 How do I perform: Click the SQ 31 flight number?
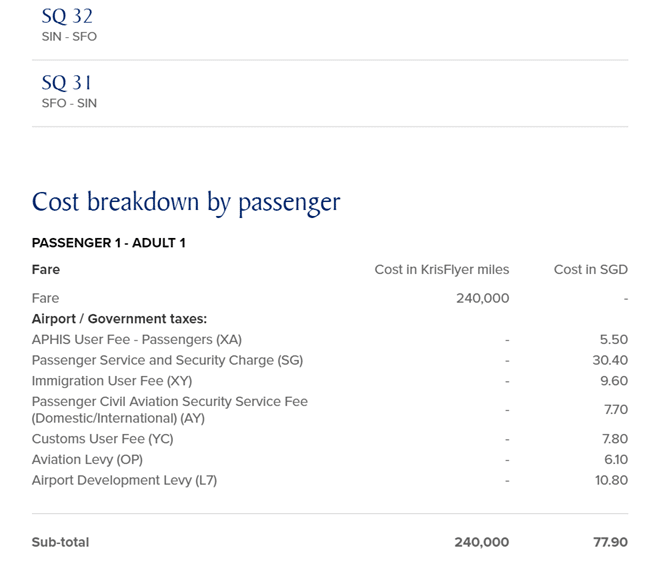pyautogui.click(x=66, y=83)
